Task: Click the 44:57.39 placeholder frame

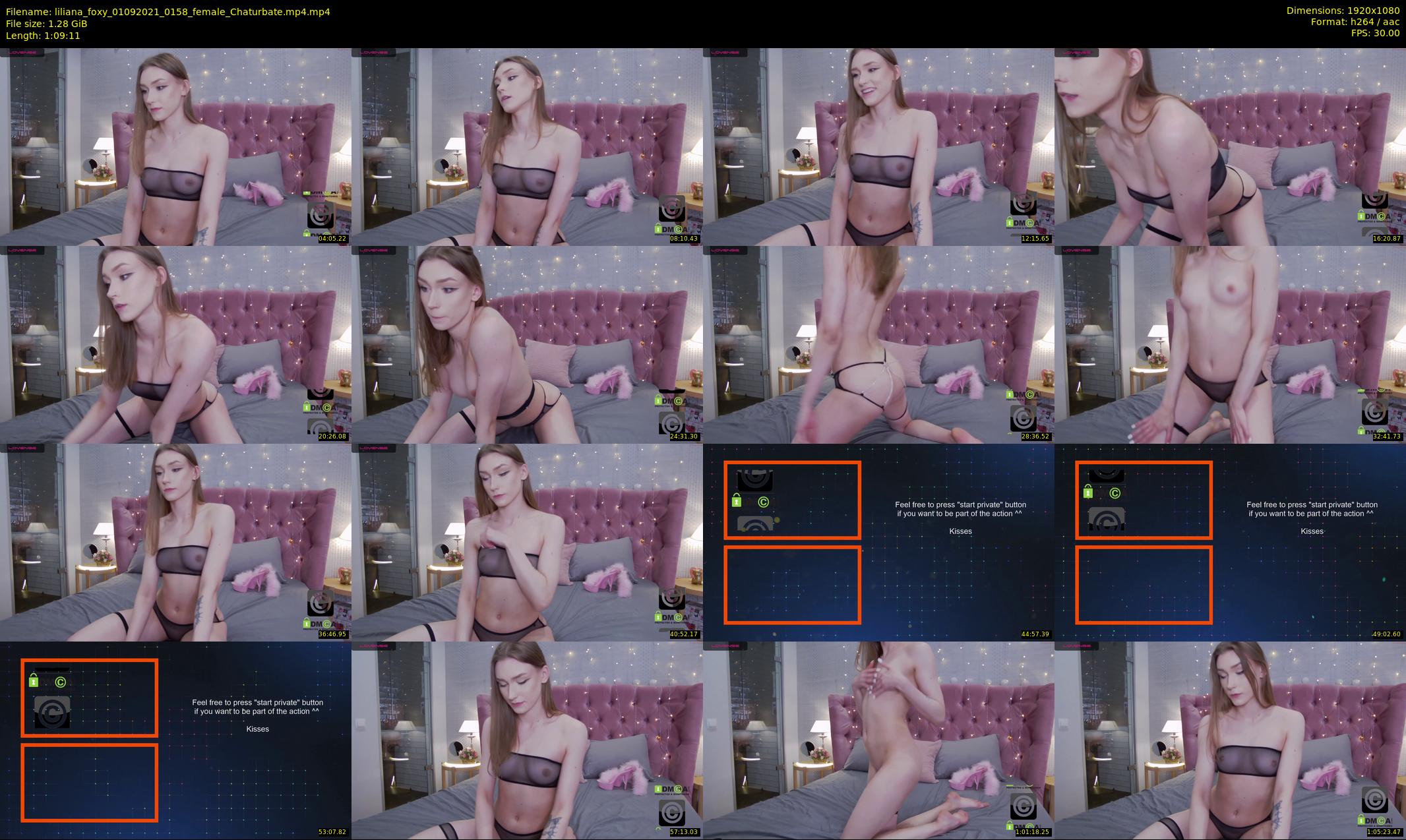Action: coord(878,542)
